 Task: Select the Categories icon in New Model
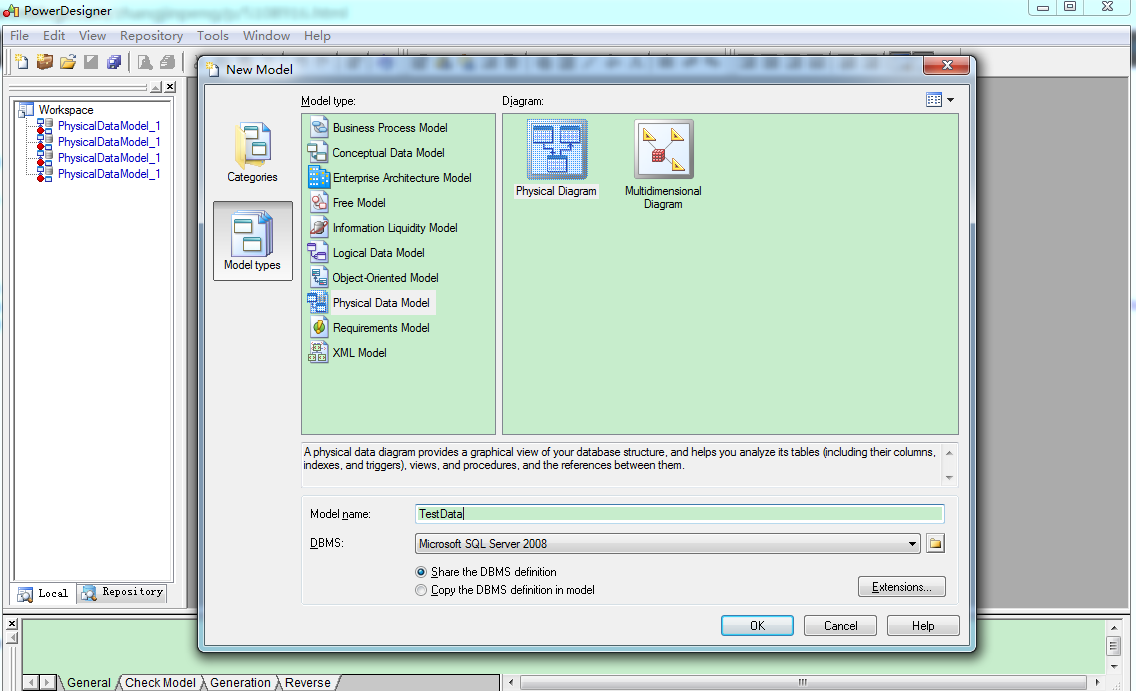coord(252,153)
